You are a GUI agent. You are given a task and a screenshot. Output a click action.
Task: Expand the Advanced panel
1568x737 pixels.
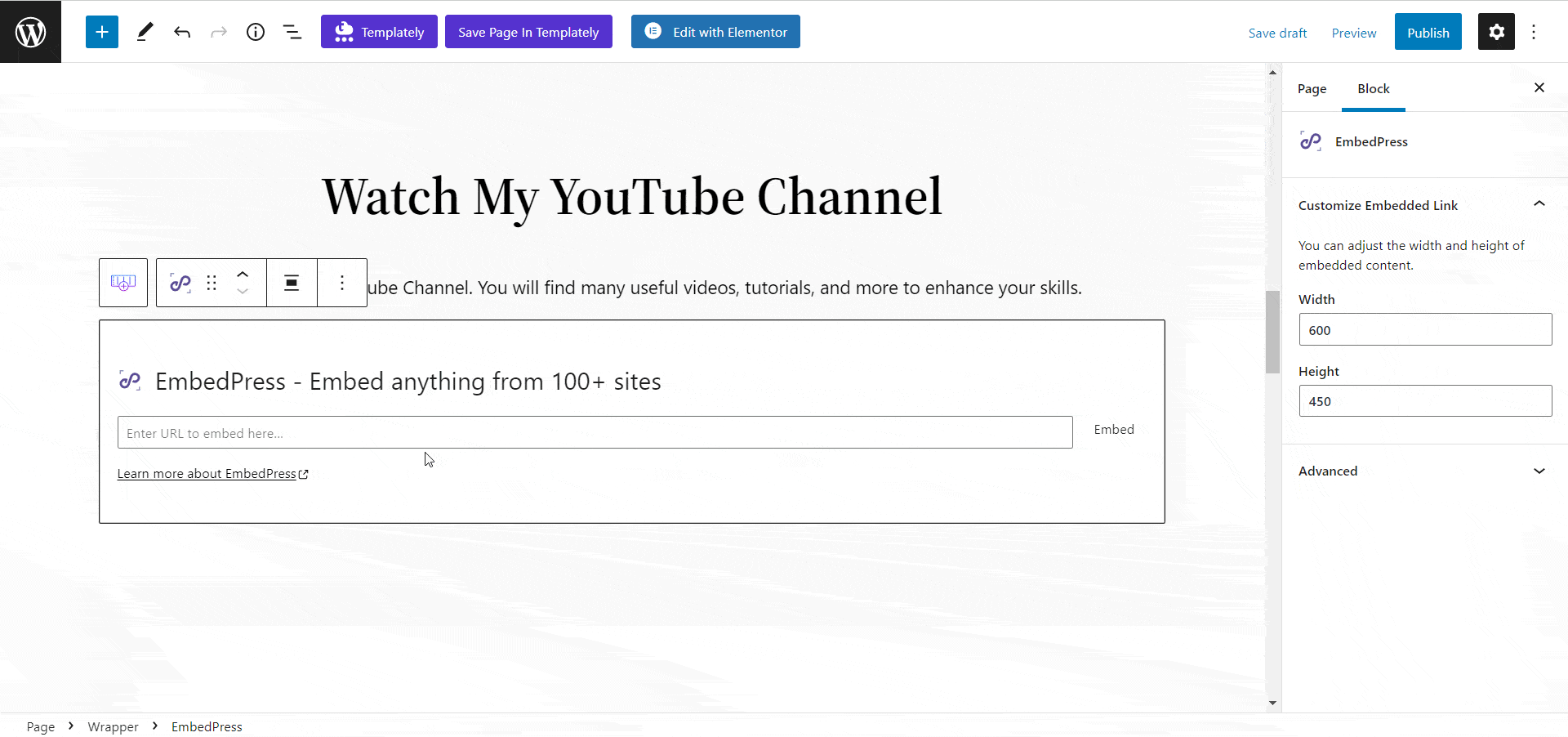pos(1425,471)
